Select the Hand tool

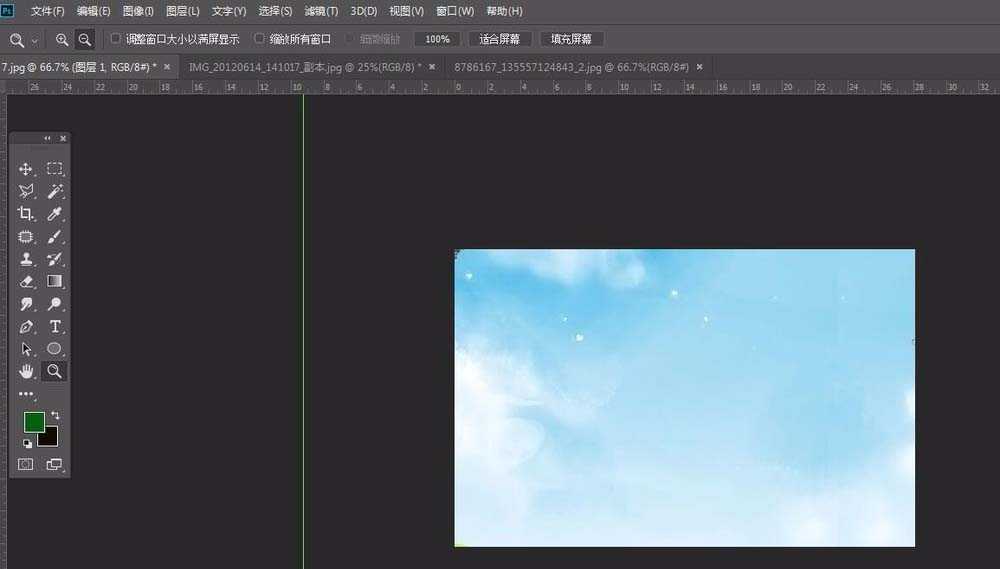[26, 371]
